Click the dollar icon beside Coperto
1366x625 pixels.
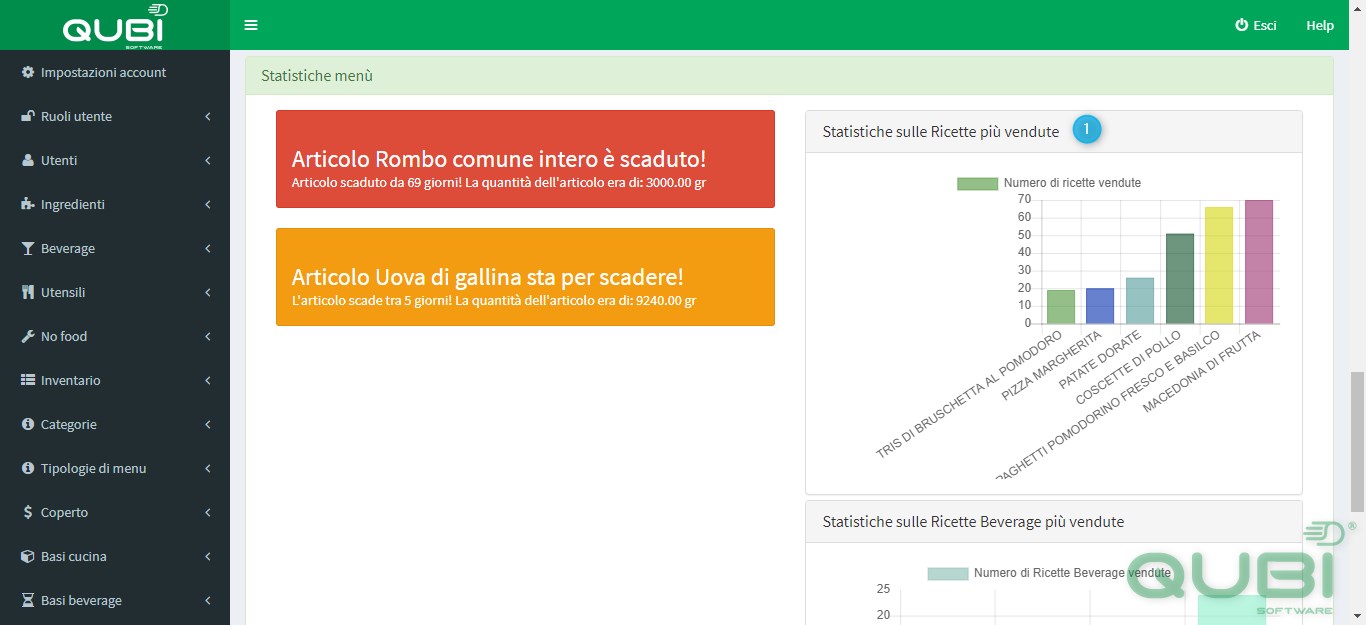(28, 513)
